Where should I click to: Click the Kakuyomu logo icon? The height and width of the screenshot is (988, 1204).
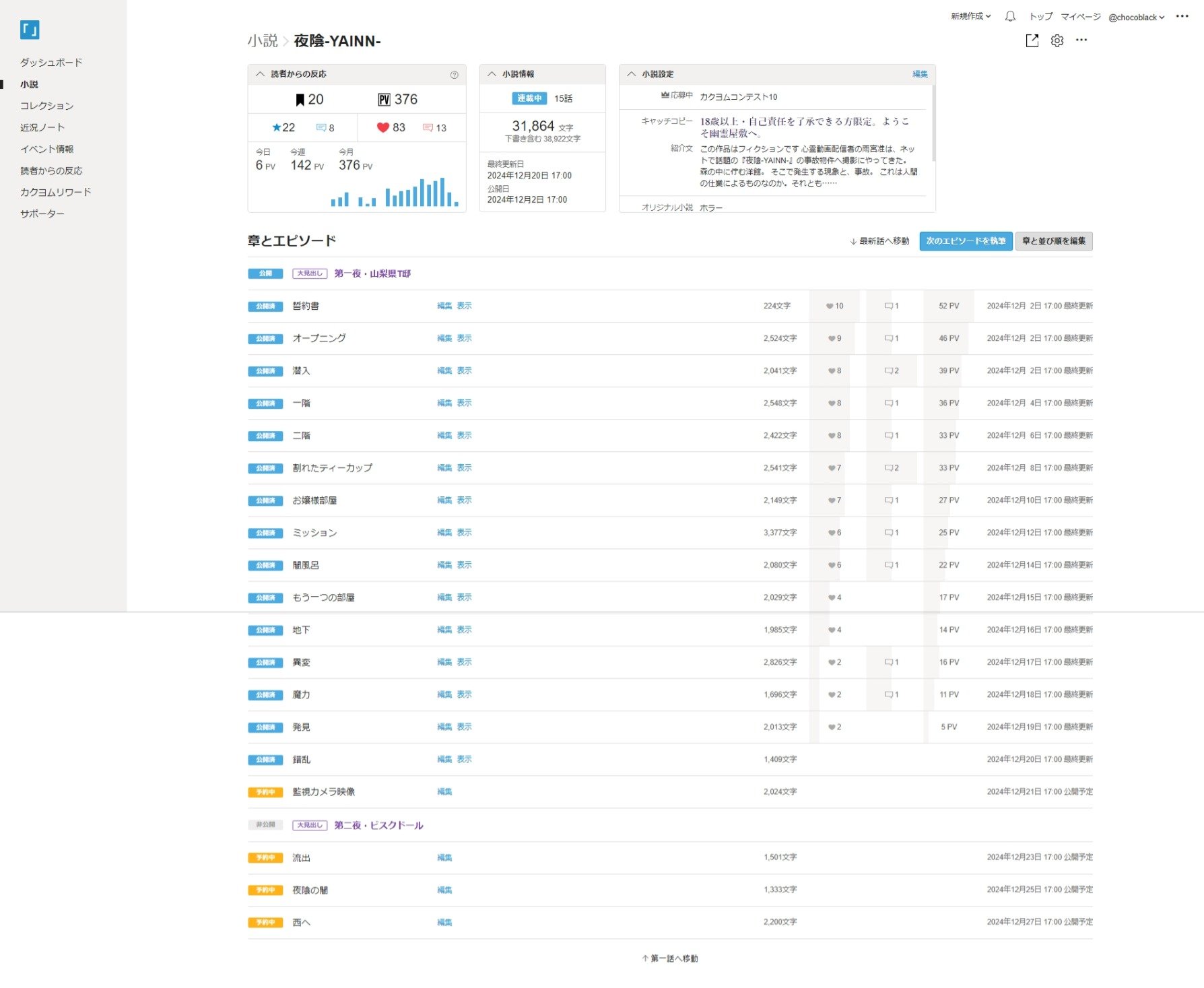pos(30,30)
